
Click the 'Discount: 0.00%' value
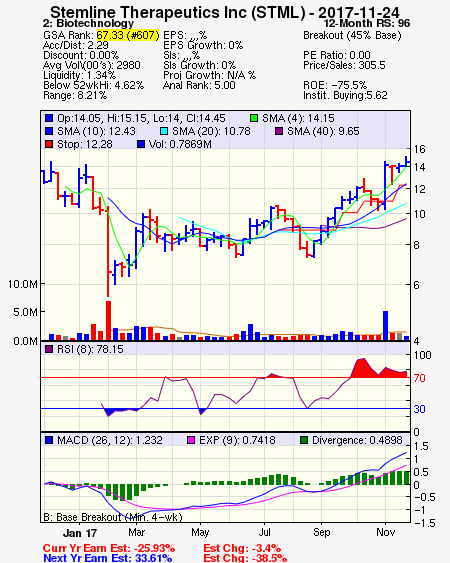81,55
